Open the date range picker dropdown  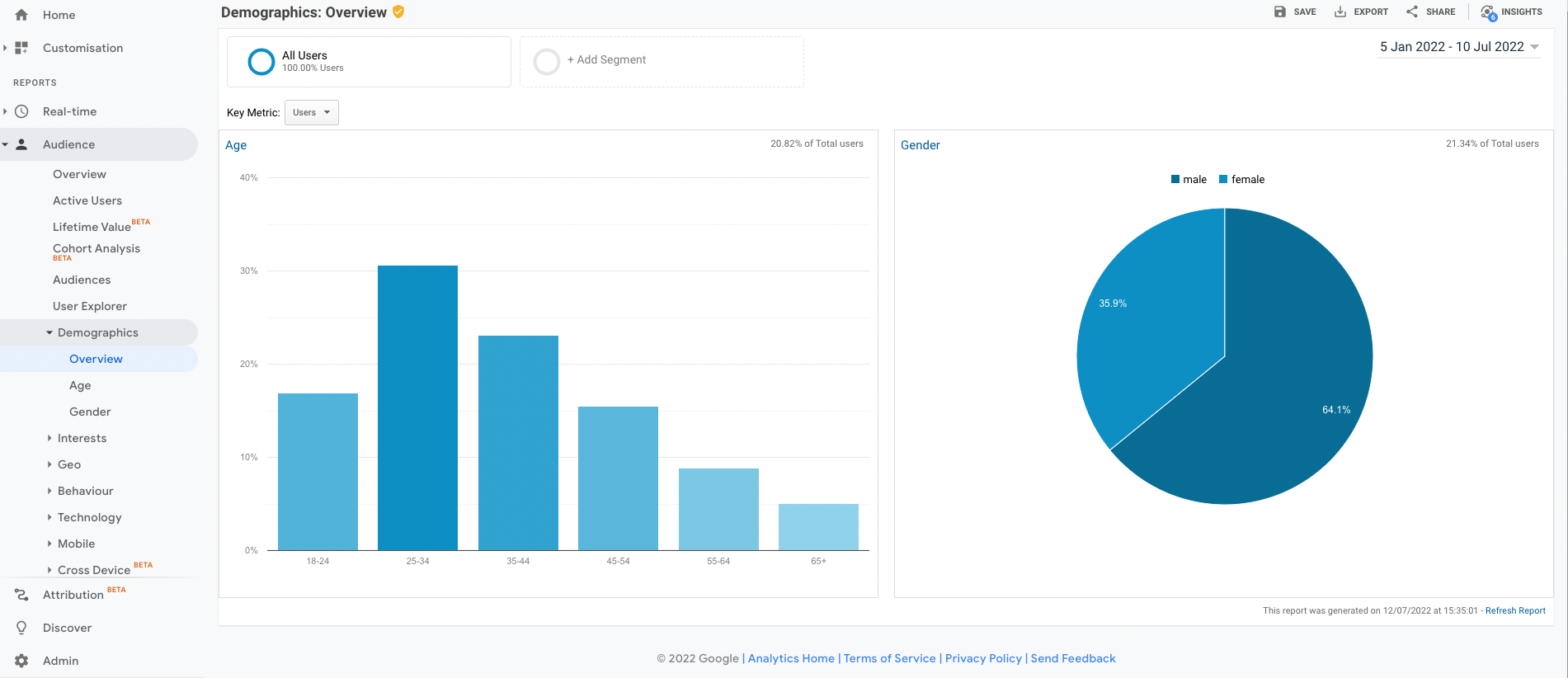click(1458, 47)
